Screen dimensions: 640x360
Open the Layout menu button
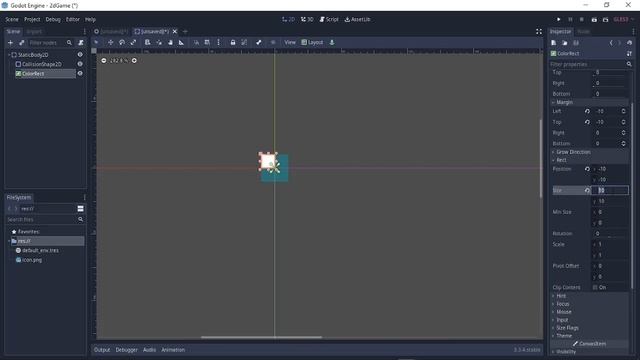tap(312, 42)
